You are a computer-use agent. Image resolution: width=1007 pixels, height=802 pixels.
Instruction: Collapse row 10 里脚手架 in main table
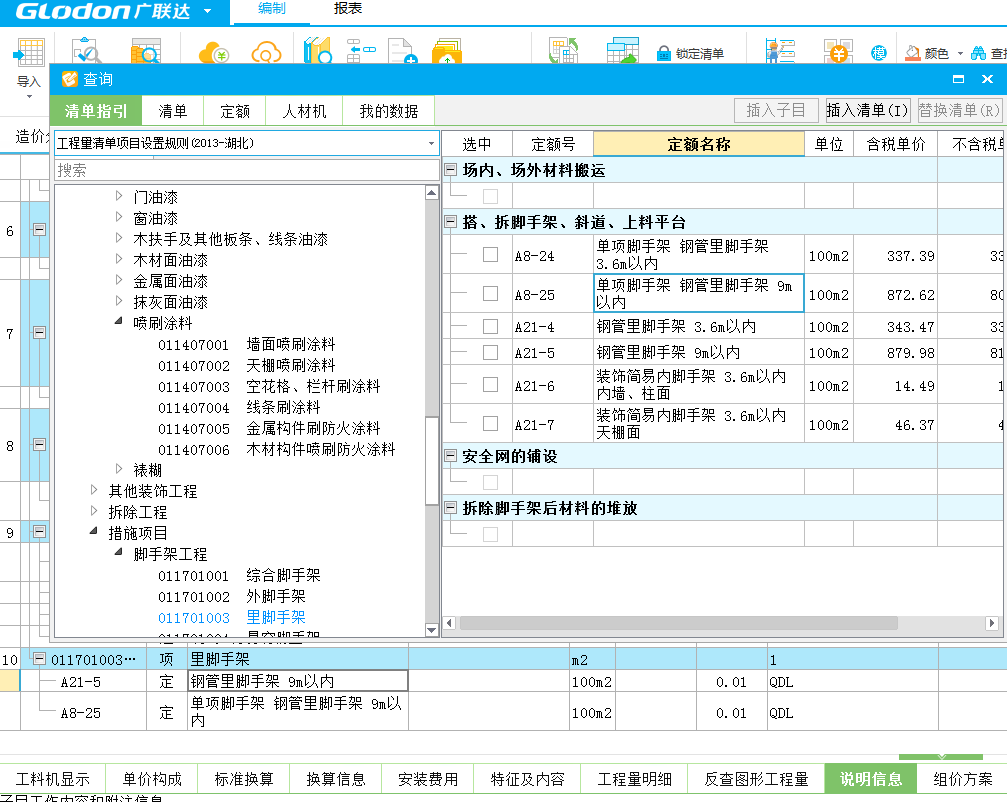(40, 659)
